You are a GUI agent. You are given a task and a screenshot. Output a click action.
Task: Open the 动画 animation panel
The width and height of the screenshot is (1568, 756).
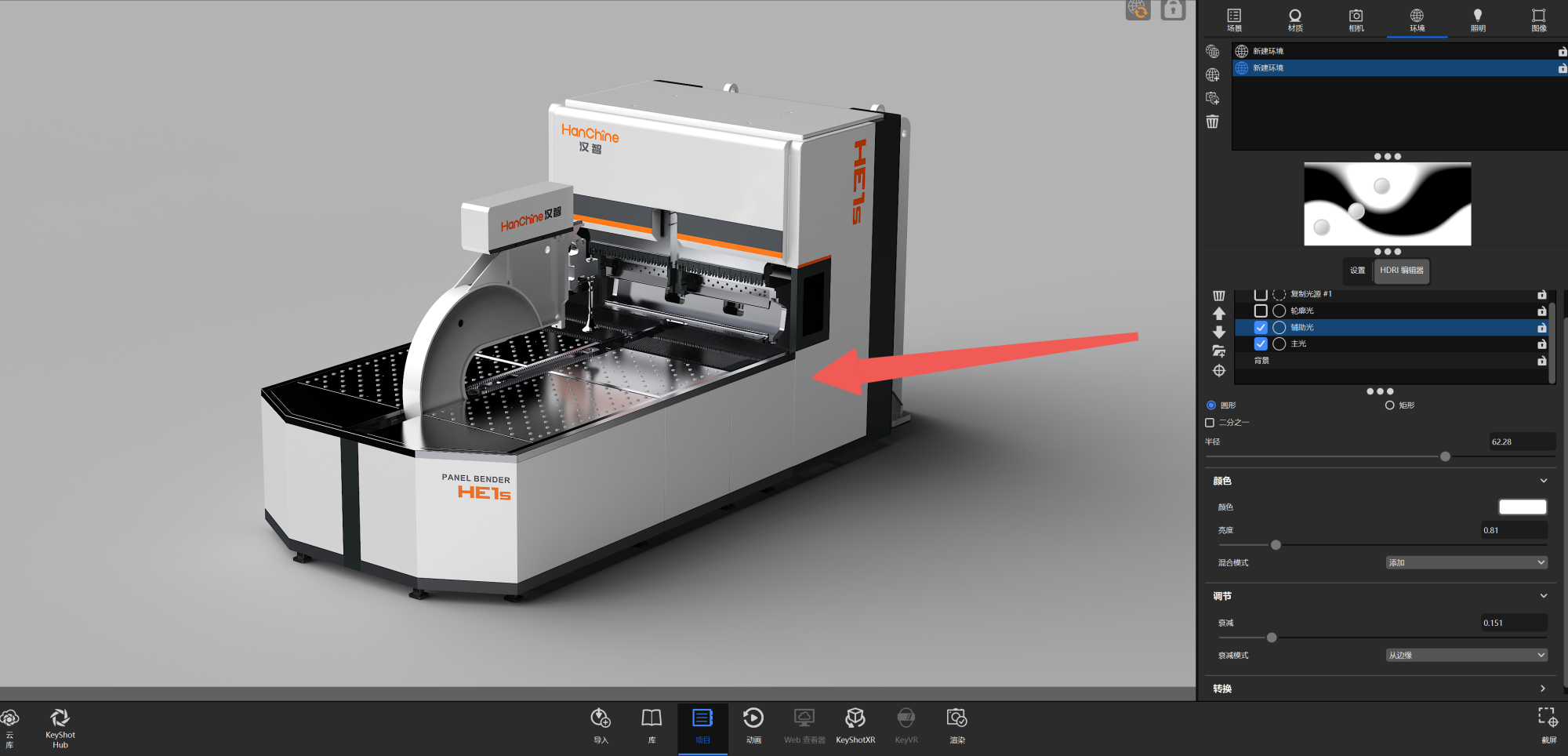[x=753, y=725]
